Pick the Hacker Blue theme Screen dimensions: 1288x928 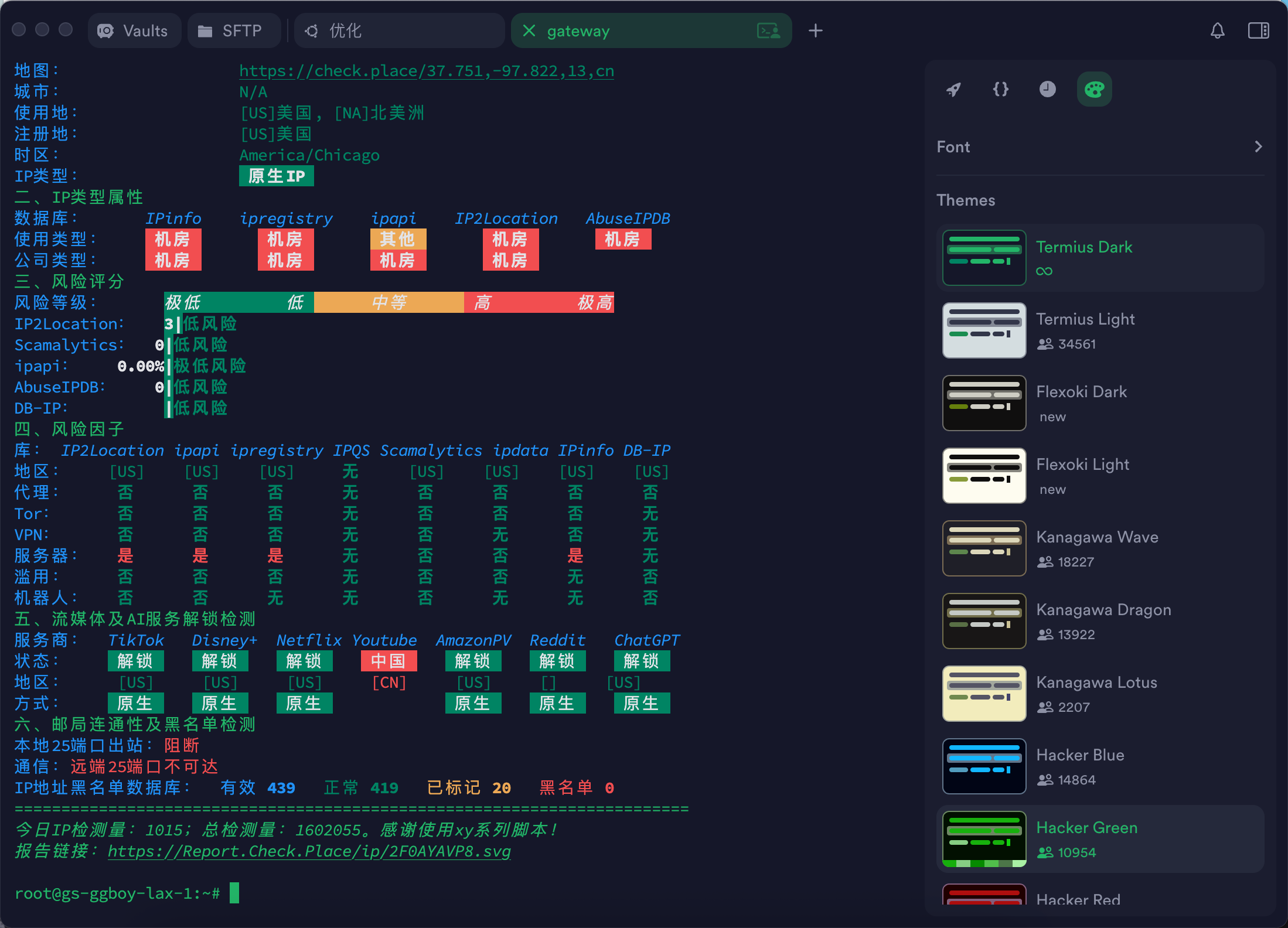(x=1100, y=766)
